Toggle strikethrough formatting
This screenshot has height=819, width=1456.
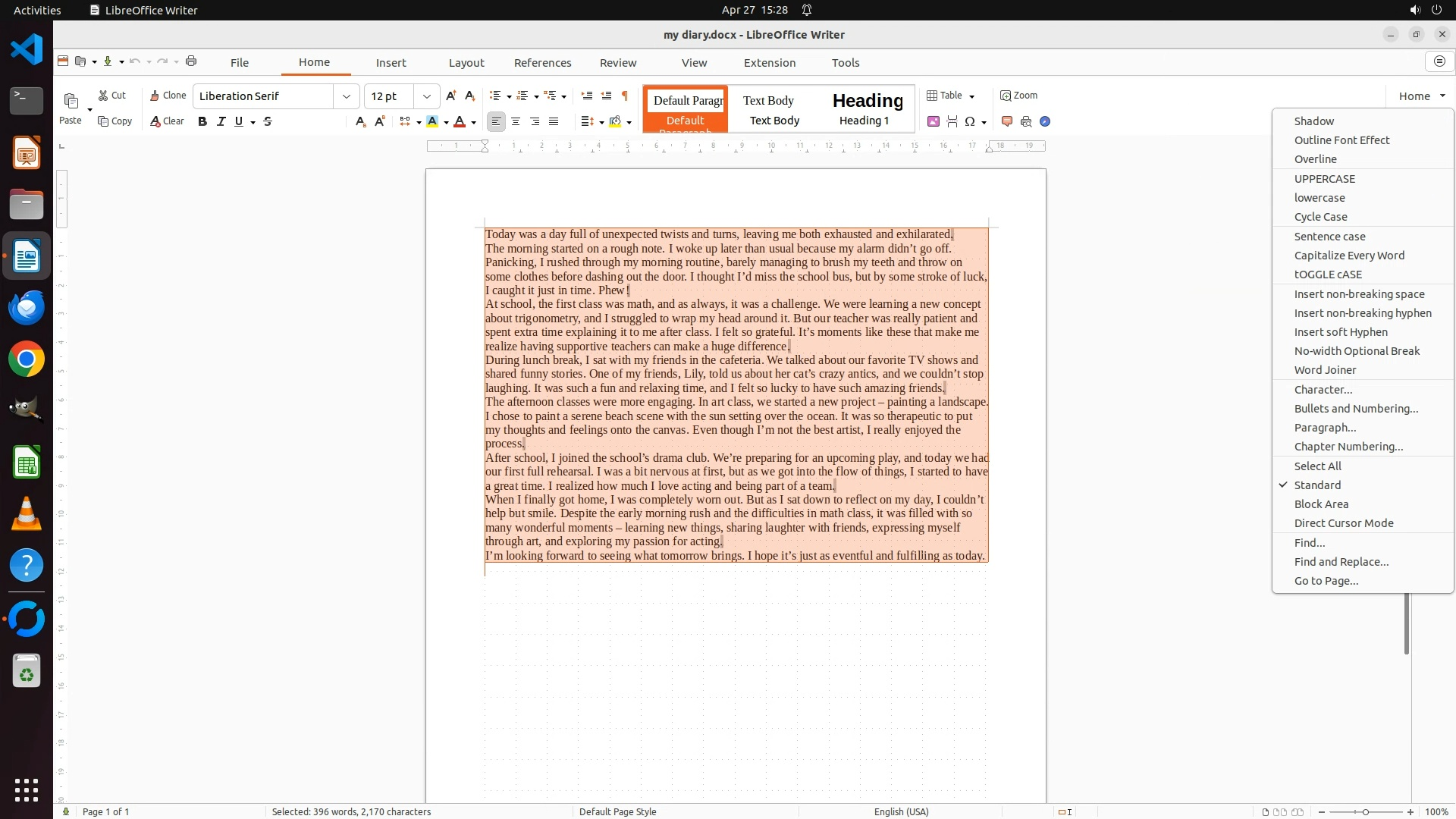pos(268,121)
